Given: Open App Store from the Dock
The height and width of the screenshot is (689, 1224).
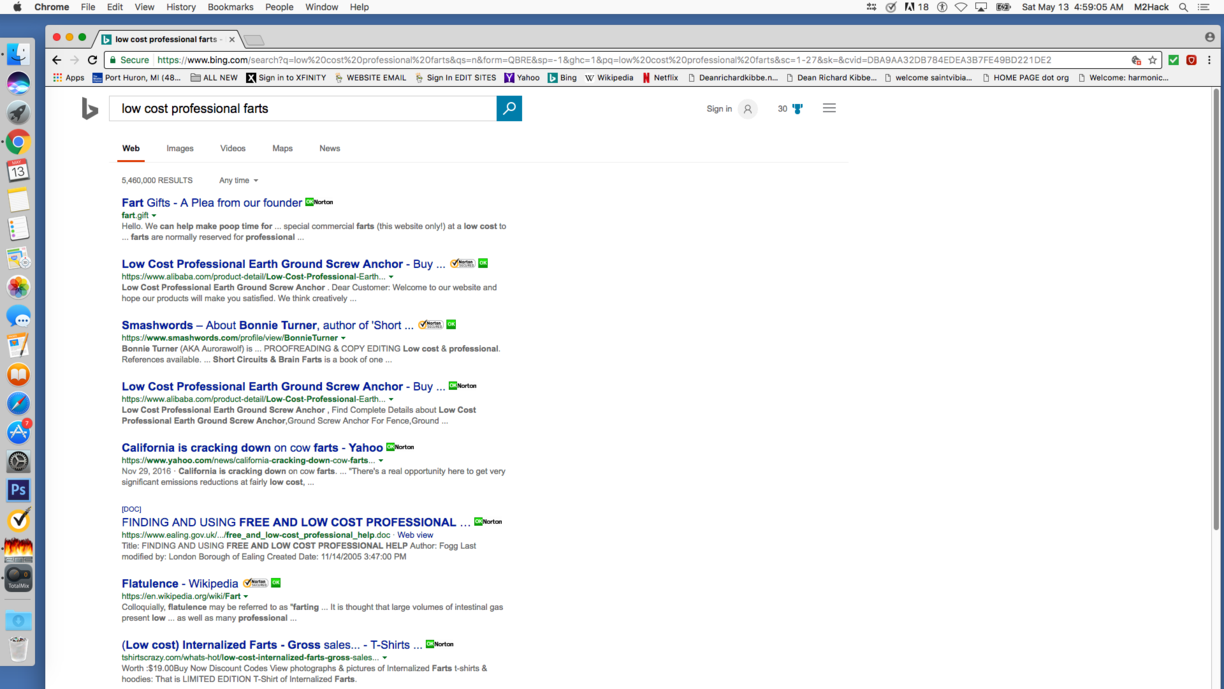Looking at the screenshot, I should [x=18, y=432].
